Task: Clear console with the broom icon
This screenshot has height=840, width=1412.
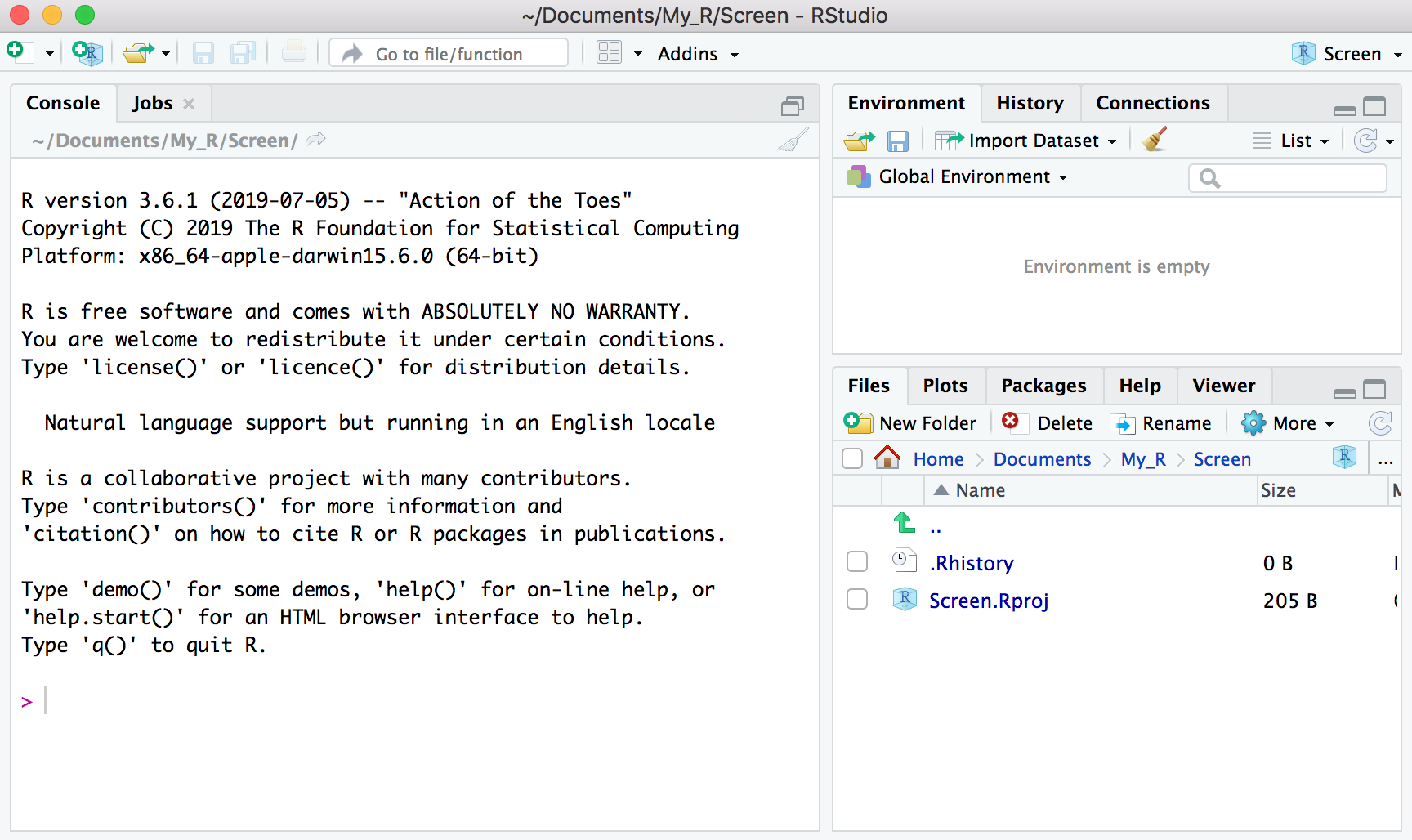Action: click(793, 141)
